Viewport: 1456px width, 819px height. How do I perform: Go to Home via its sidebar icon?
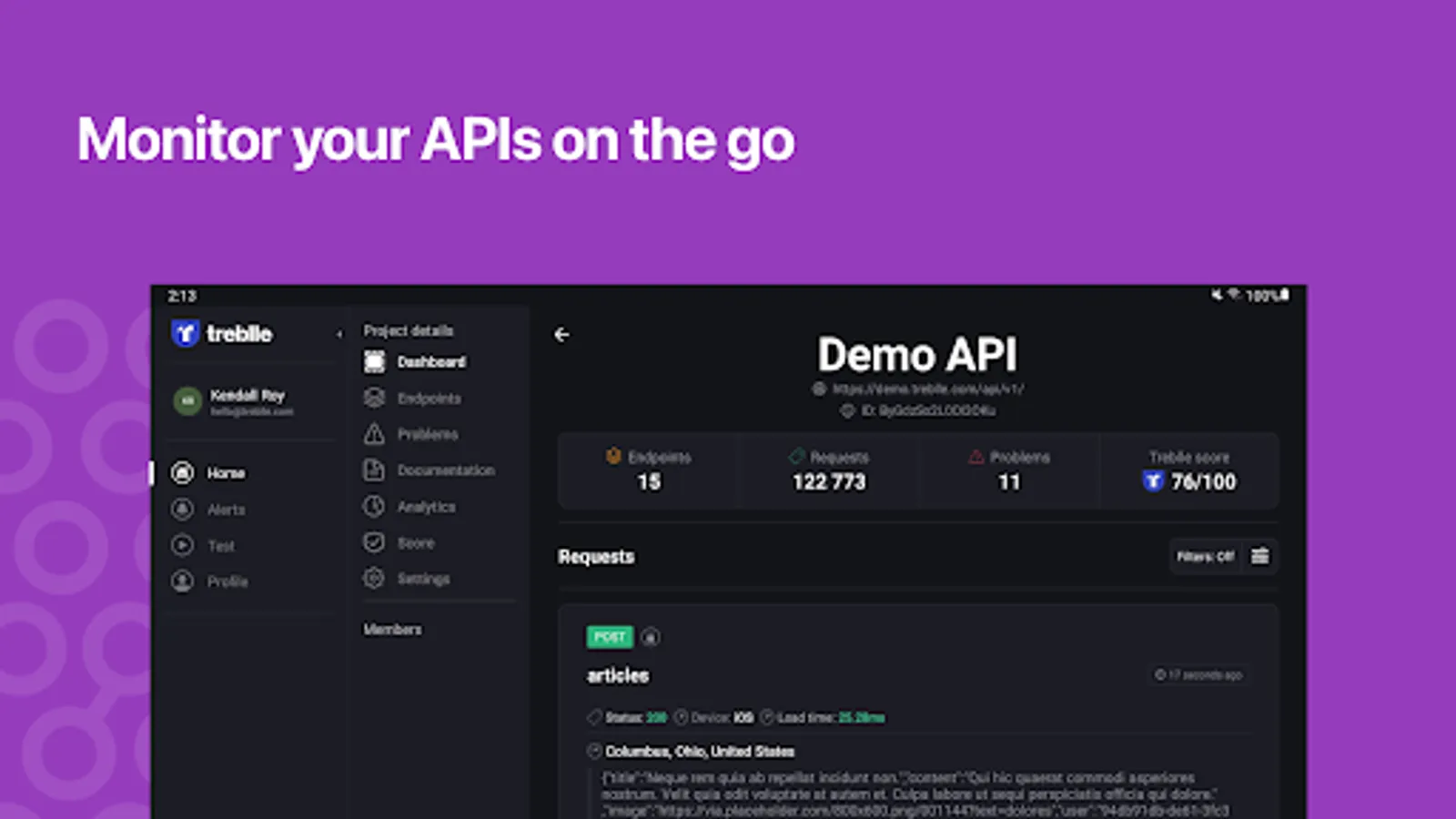183,472
